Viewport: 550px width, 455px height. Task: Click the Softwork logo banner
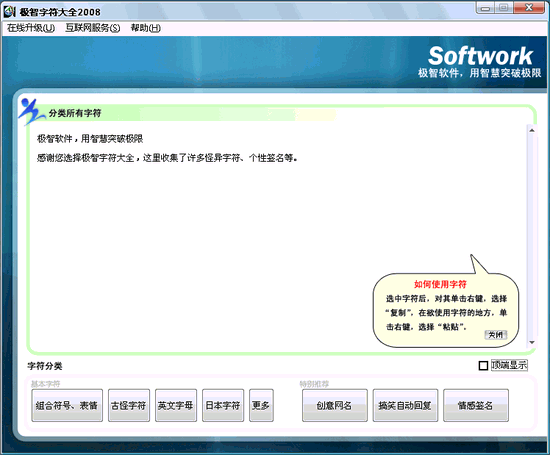pos(480,56)
